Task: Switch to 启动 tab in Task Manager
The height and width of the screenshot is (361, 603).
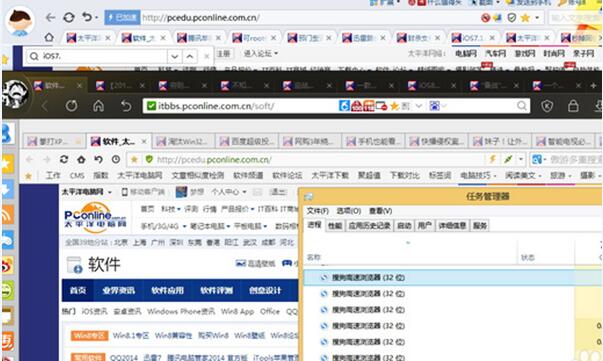Action: pos(404,226)
